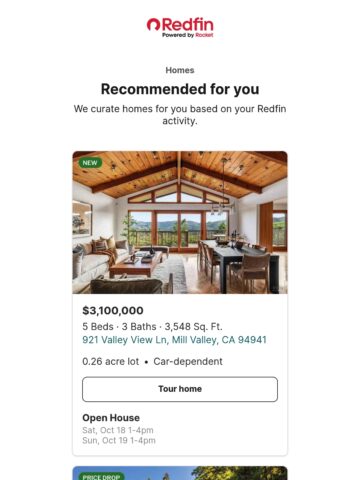This screenshot has width=360, height=480.
Task: Open the living room listing photo
Action: tap(180, 222)
